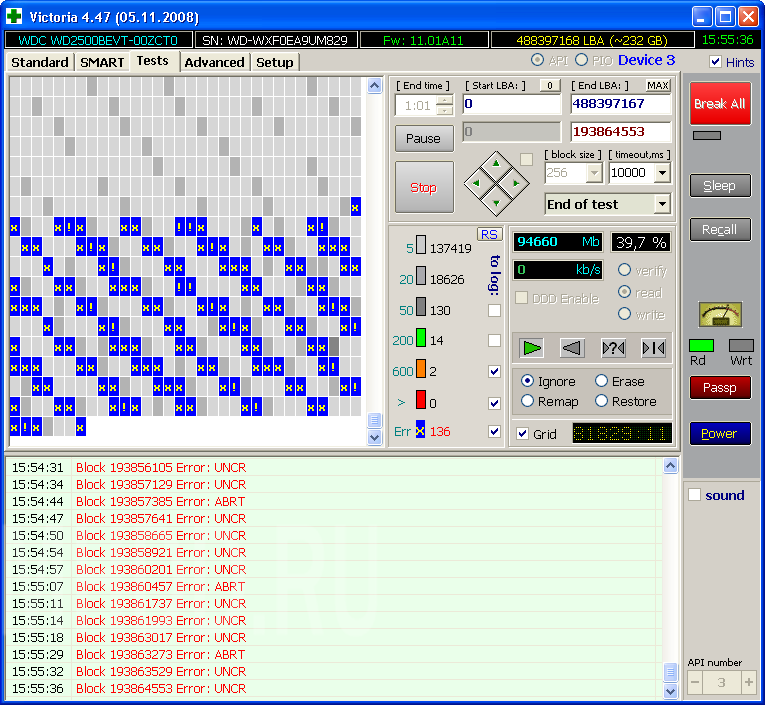Click the Start LBA input field
The image size is (765, 705).
511,104
